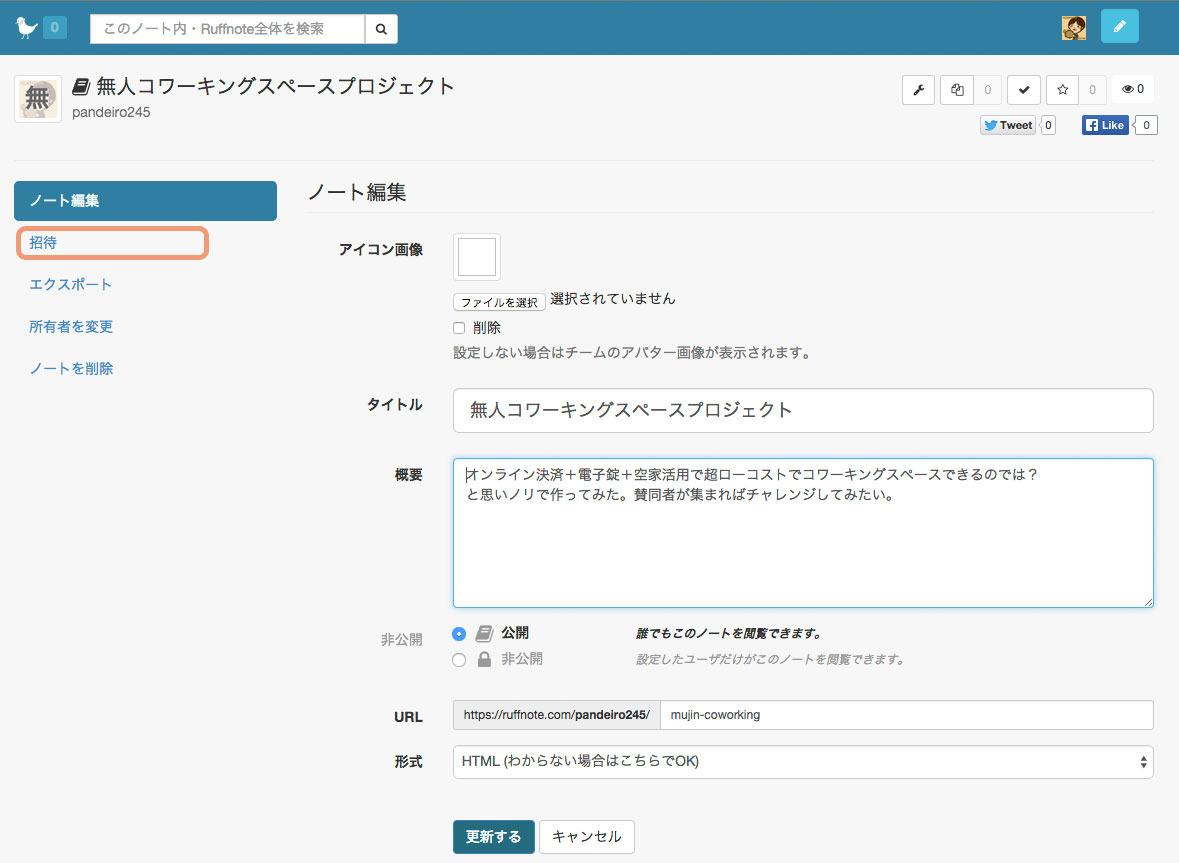The width and height of the screenshot is (1179, 863).
Task: Click the 更新する button
Action: point(493,837)
